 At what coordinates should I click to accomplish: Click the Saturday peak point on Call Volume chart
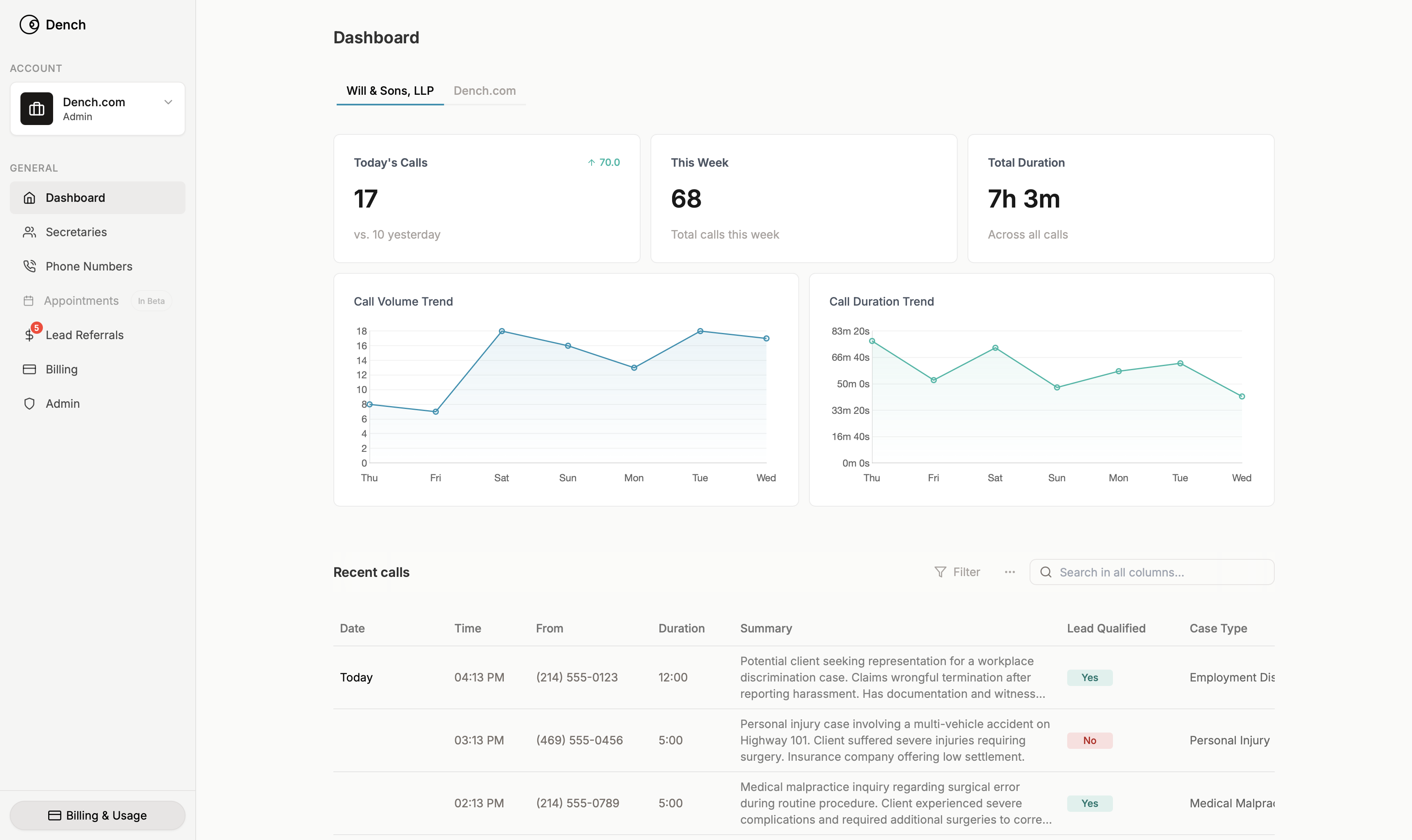click(x=501, y=331)
